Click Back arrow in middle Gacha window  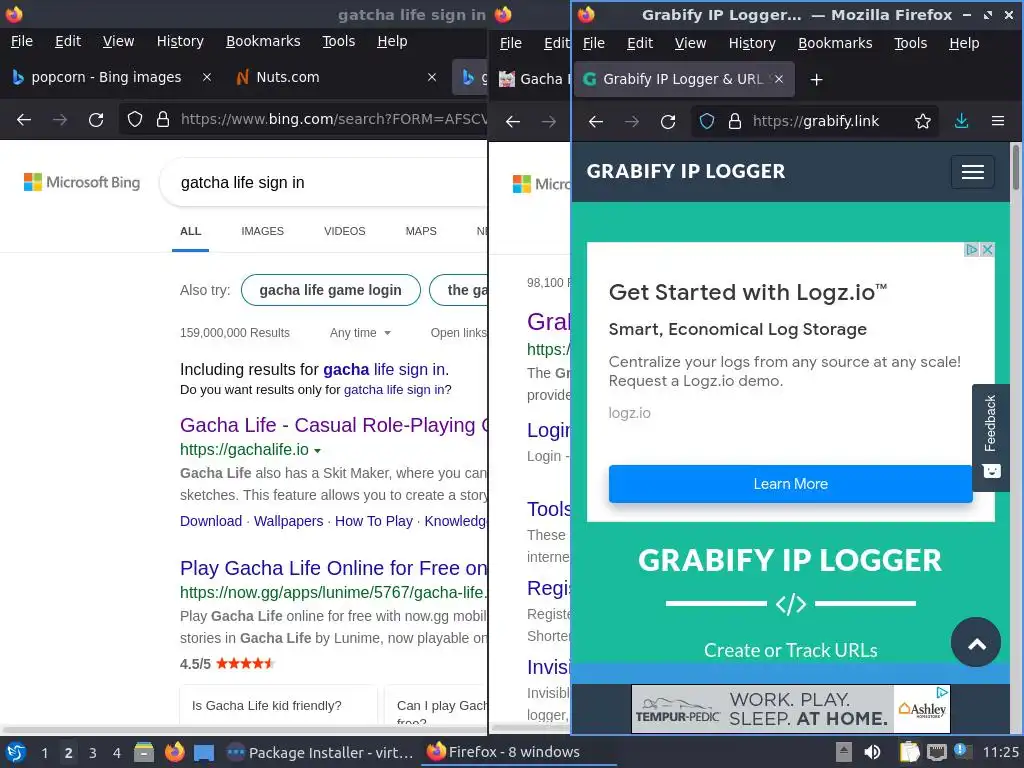[513, 121]
